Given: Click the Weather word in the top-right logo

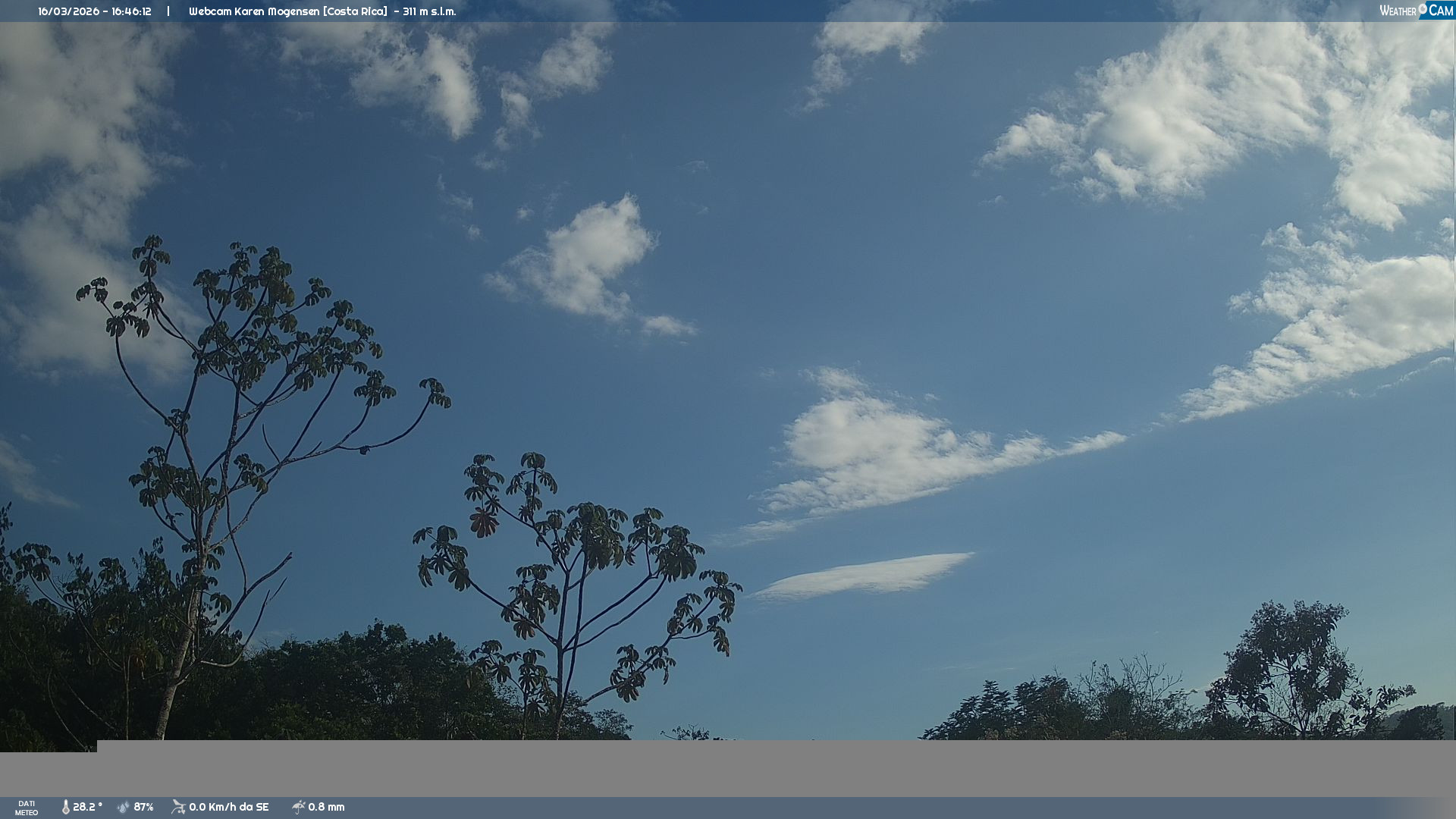Looking at the screenshot, I should pyautogui.click(x=1397, y=11).
